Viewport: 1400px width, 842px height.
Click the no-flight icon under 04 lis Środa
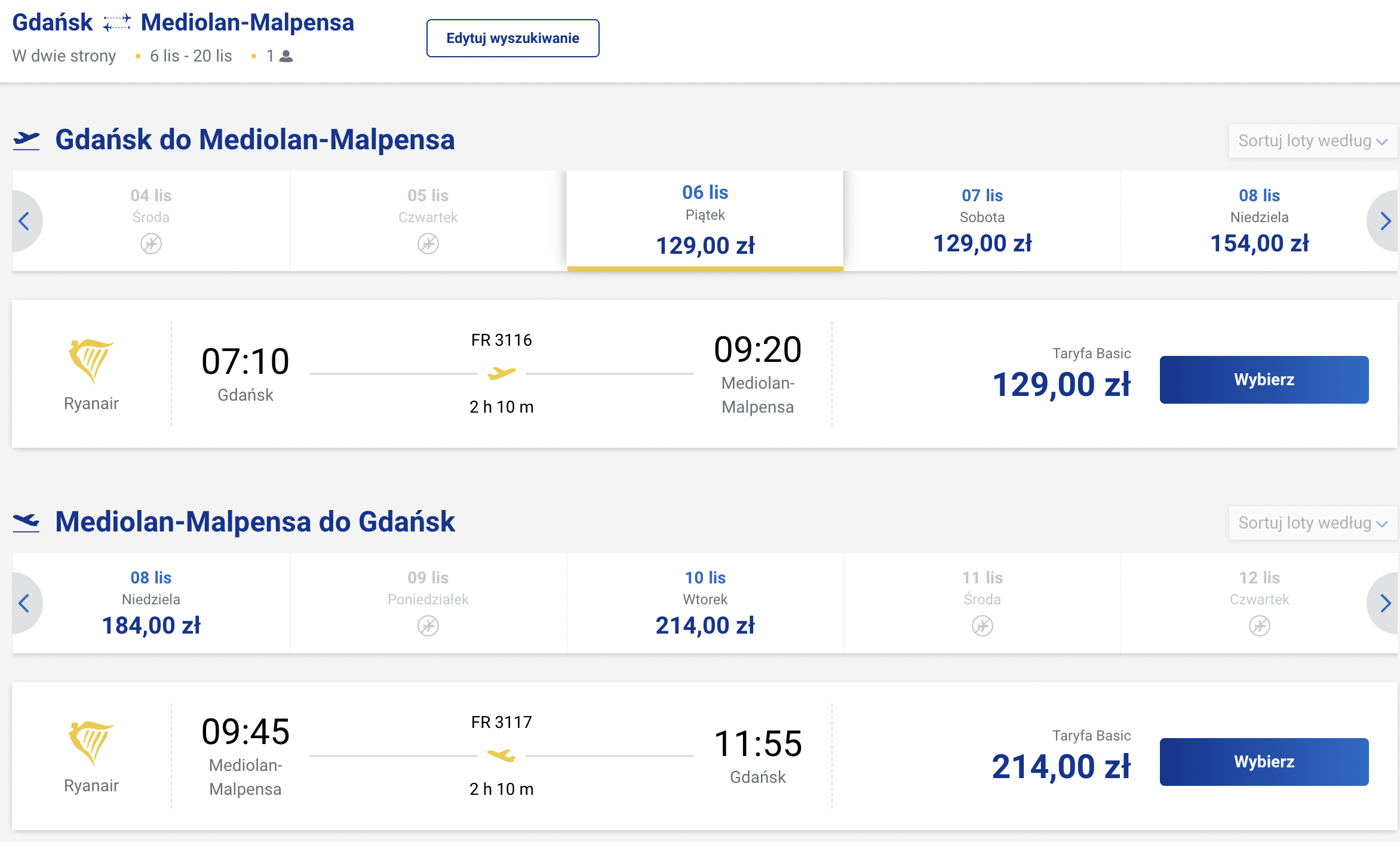tap(151, 244)
